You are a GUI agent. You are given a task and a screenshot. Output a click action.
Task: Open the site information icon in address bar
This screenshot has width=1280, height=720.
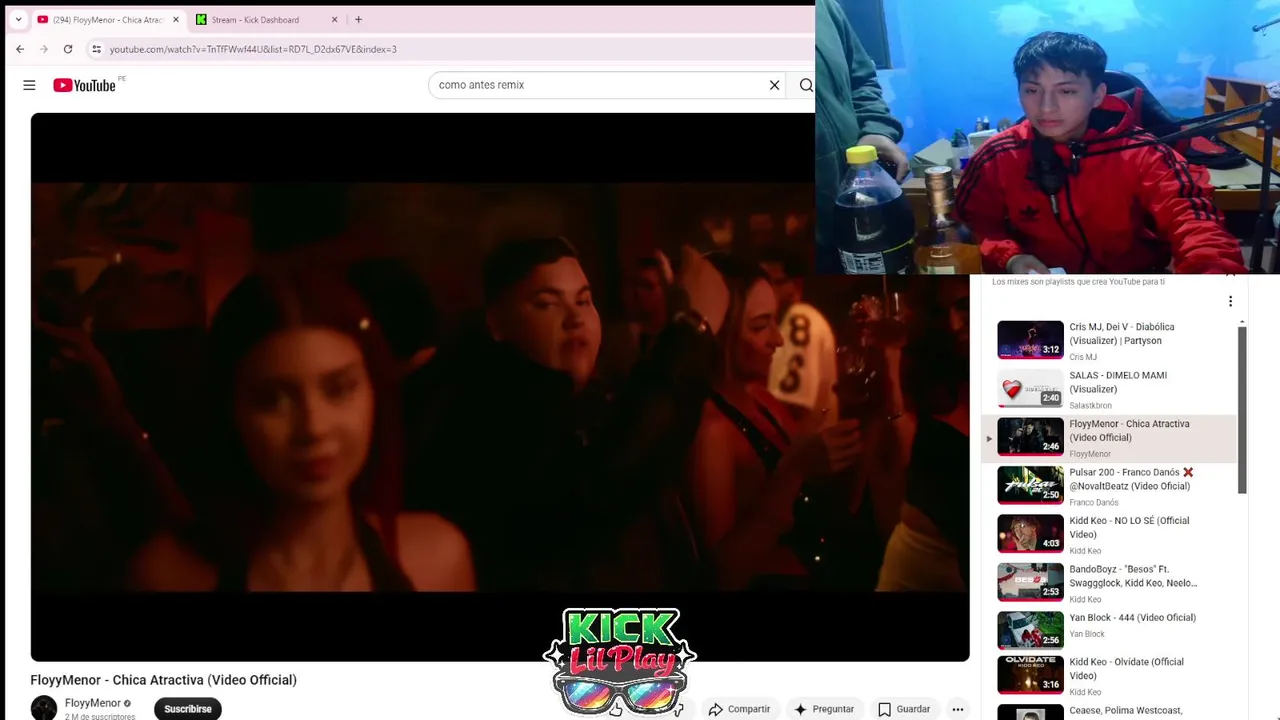(x=96, y=49)
